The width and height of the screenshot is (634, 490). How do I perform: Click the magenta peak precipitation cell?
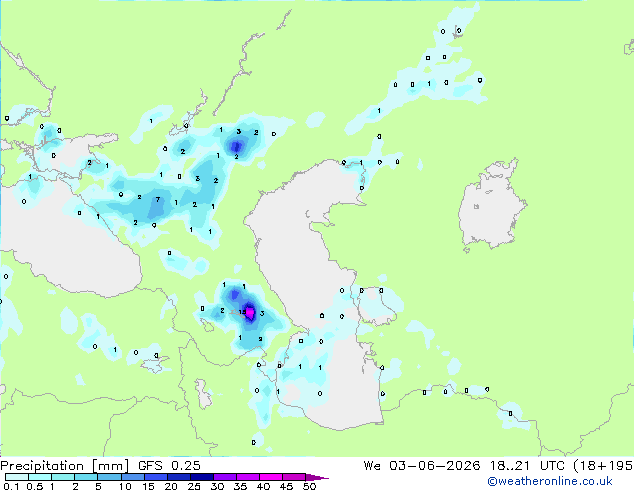250,313
